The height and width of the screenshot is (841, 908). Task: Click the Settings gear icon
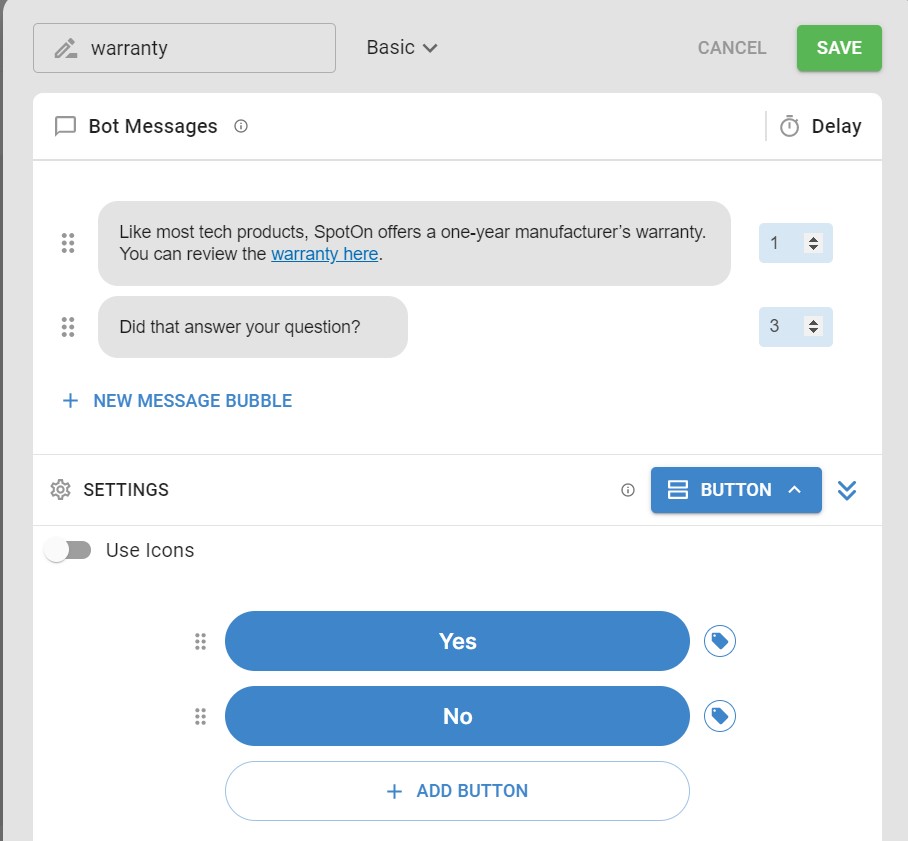pos(60,489)
